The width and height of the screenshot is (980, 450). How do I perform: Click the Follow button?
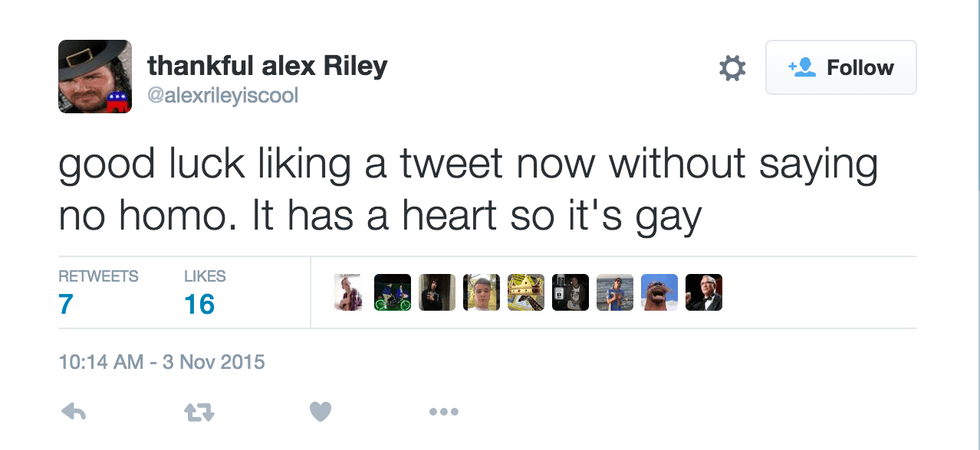coord(841,68)
